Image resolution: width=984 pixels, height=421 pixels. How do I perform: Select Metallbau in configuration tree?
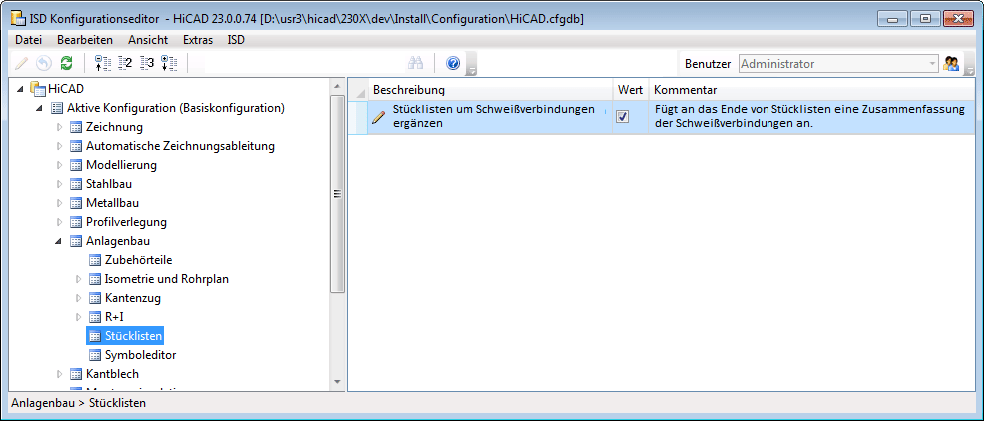(112, 203)
